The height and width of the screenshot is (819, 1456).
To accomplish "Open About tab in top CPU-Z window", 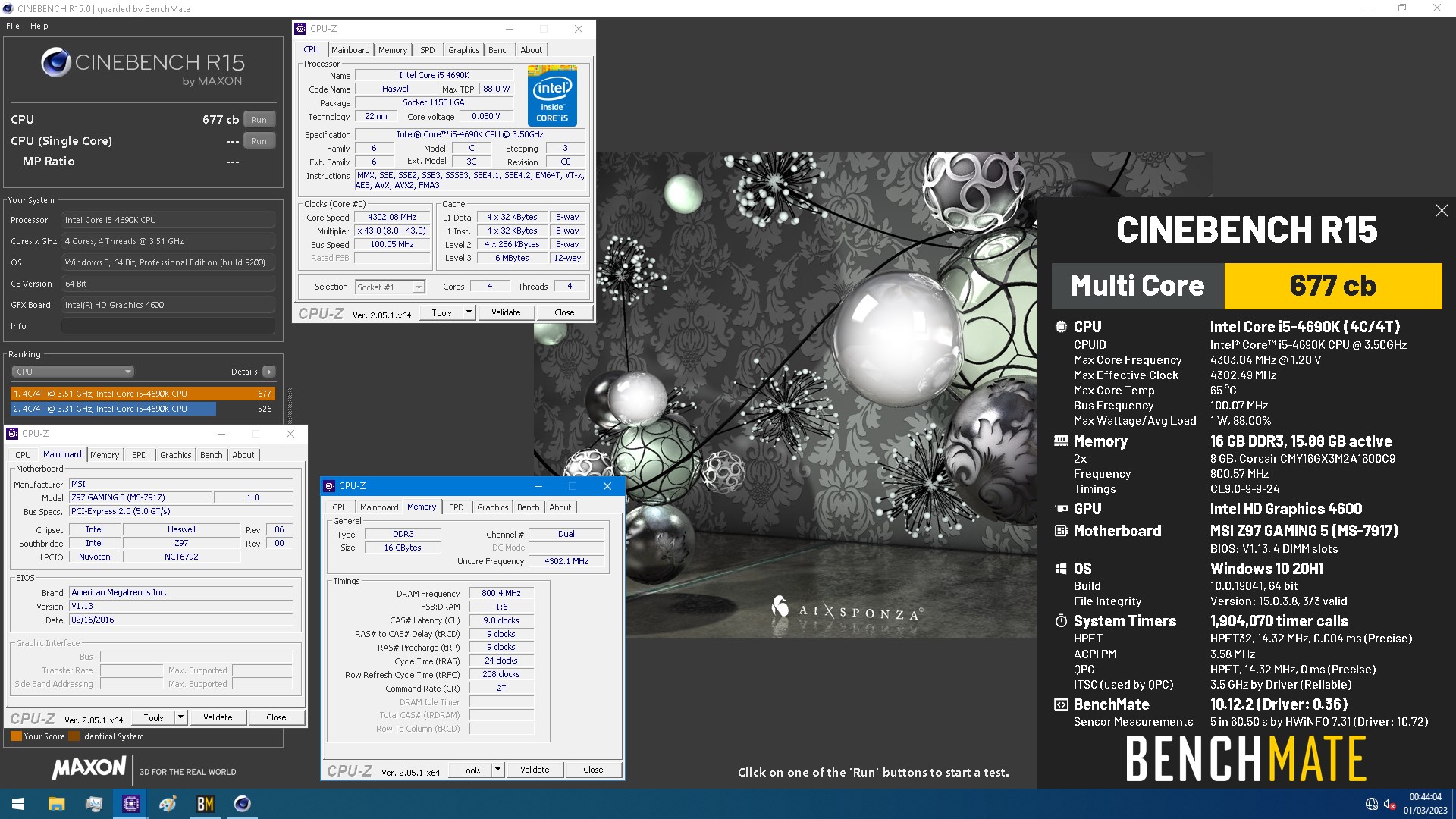I will point(531,50).
